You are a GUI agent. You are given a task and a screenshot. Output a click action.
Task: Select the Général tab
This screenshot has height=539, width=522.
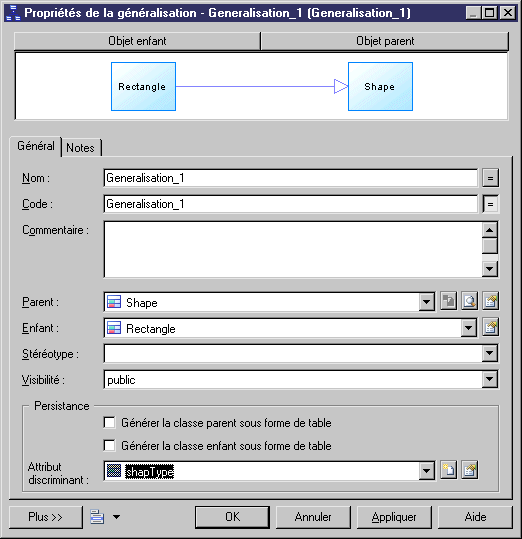[x=36, y=146]
